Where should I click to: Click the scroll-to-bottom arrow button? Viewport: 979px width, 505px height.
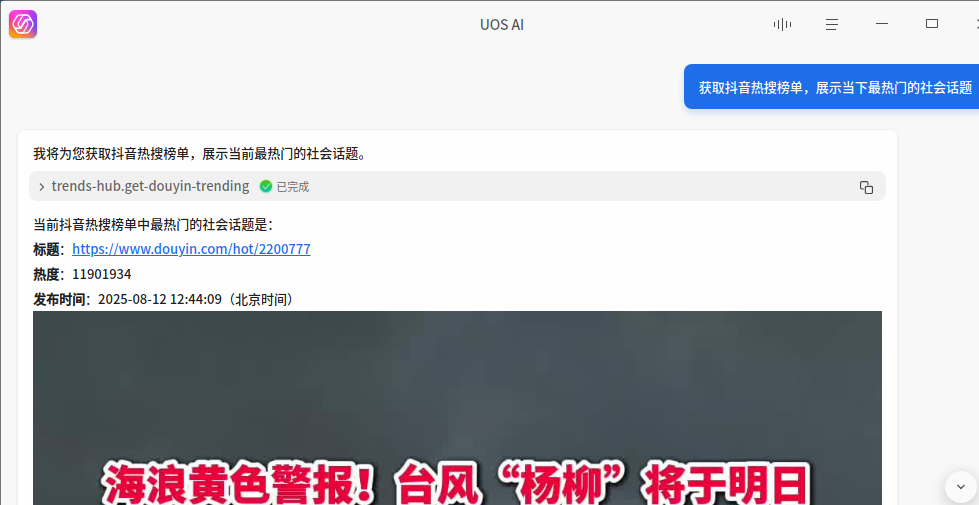pyautogui.click(x=960, y=487)
